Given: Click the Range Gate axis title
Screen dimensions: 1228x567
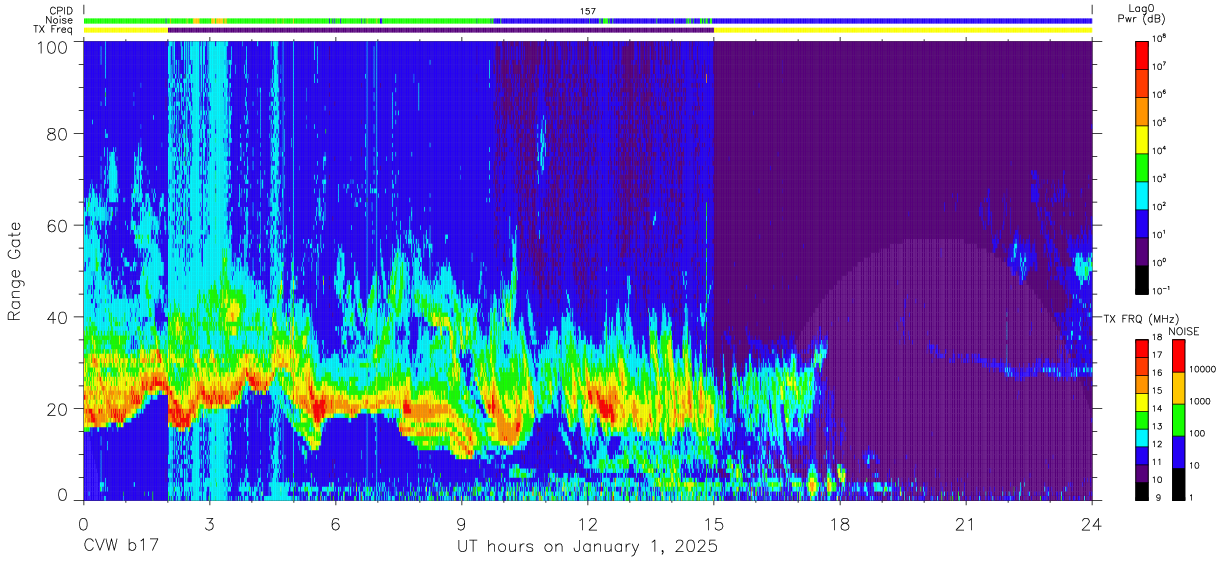Looking at the screenshot, I should pos(15,270).
